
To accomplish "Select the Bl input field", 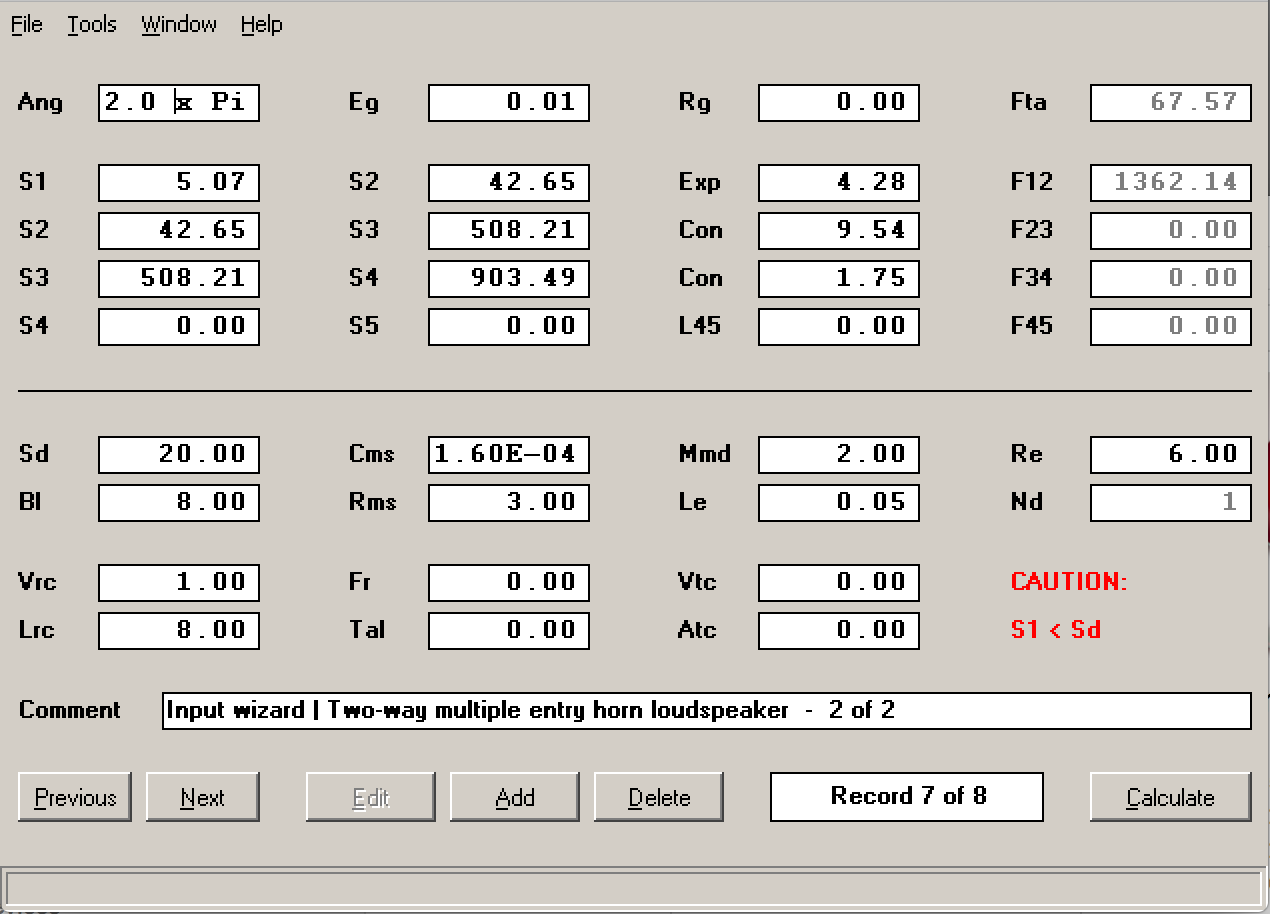I will (x=179, y=502).
